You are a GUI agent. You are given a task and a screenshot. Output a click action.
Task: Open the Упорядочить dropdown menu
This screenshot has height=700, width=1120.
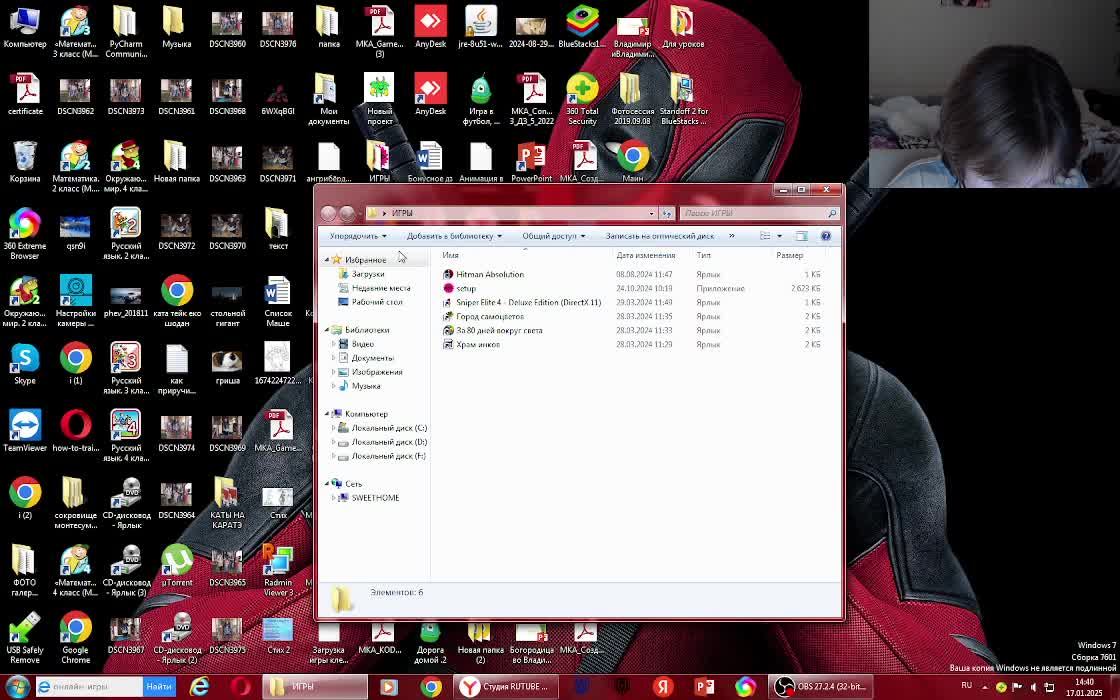[358, 236]
